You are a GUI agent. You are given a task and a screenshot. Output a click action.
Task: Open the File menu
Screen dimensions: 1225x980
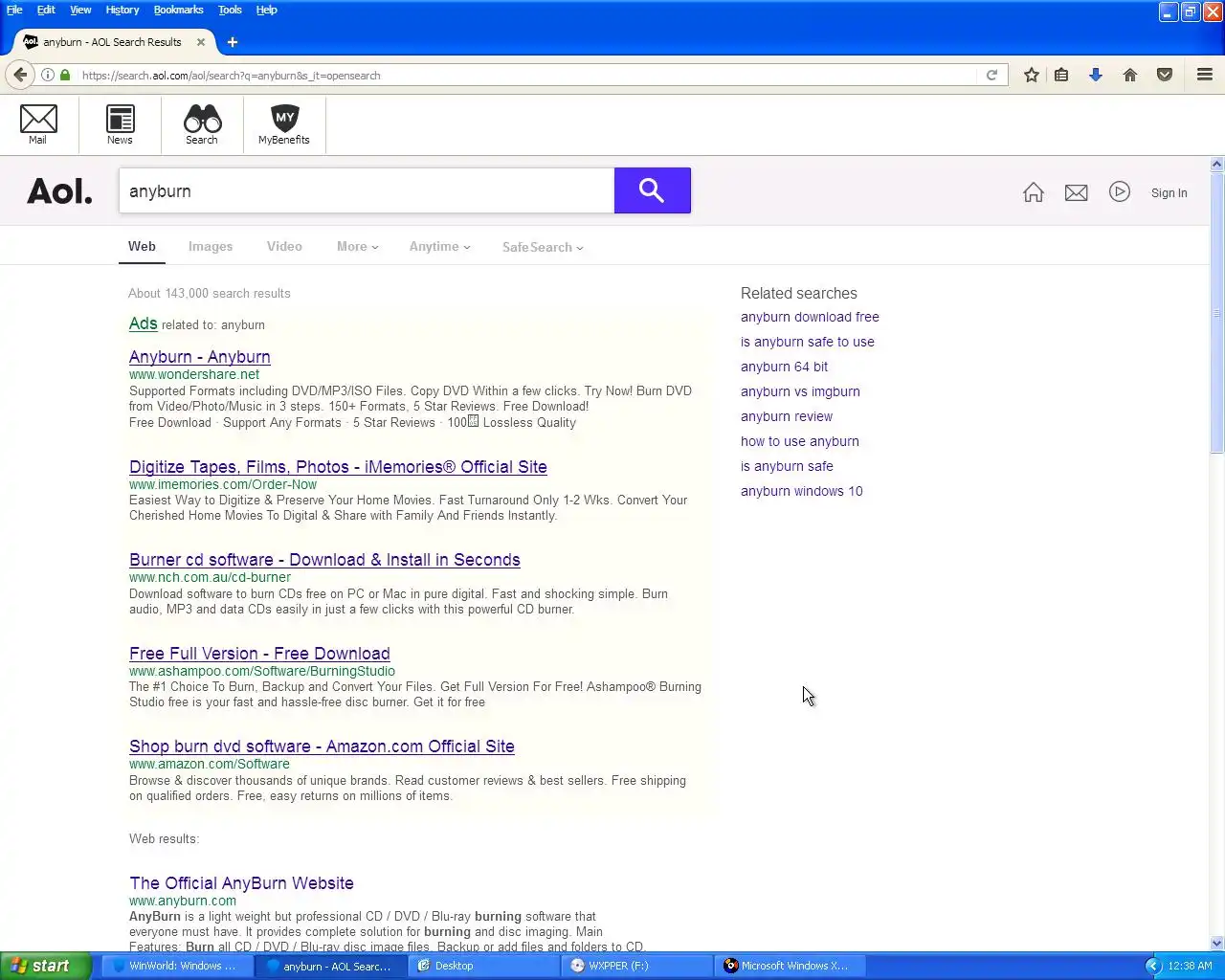point(14,10)
